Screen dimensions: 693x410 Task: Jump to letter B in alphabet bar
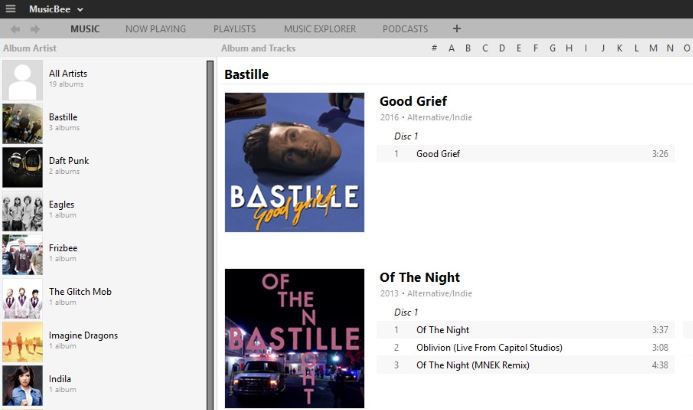pyautogui.click(x=468, y=48)
